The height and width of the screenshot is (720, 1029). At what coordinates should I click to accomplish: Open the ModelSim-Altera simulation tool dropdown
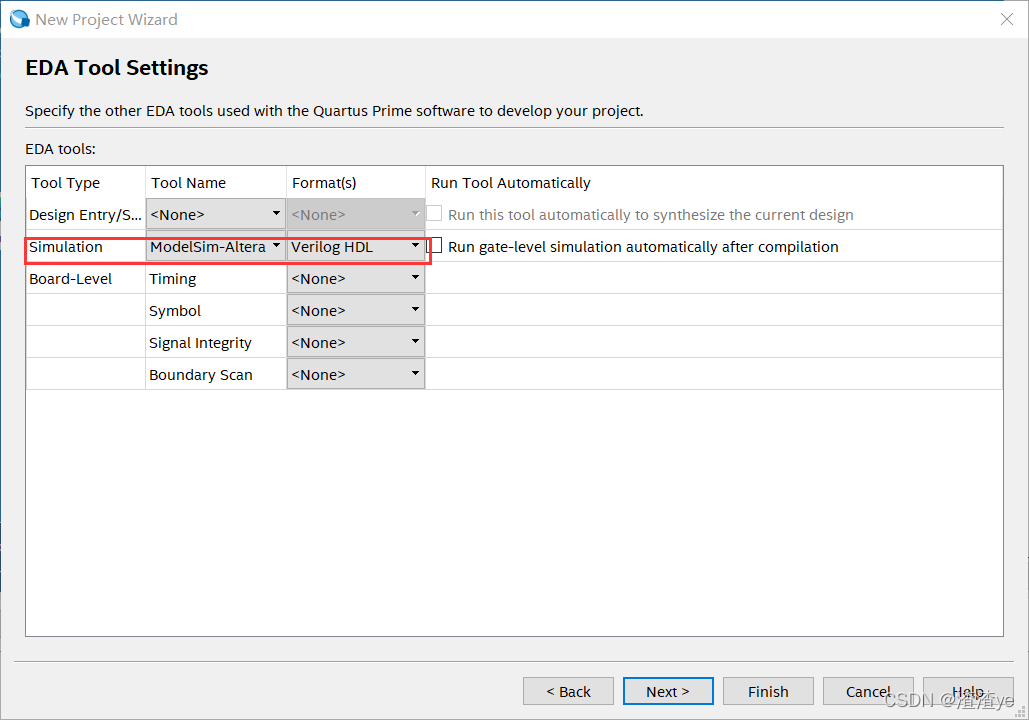point(215,246)
